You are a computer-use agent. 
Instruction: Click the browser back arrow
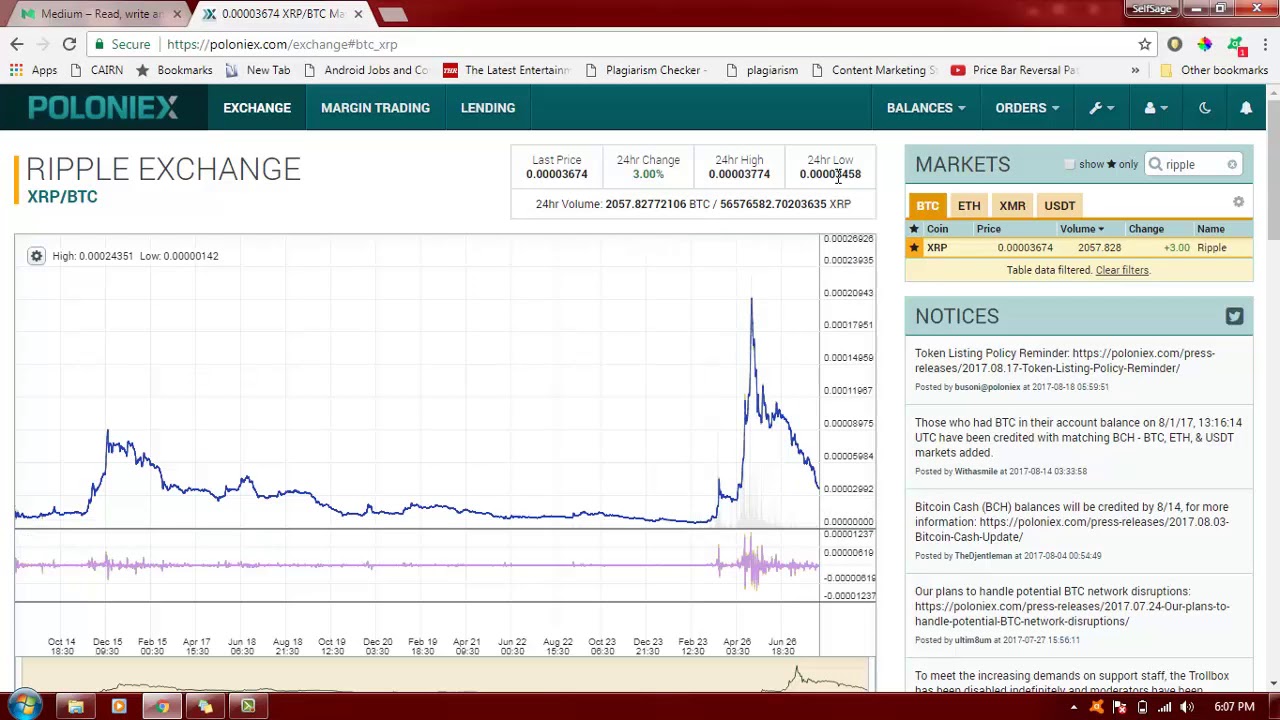click(x=17, y=44)
